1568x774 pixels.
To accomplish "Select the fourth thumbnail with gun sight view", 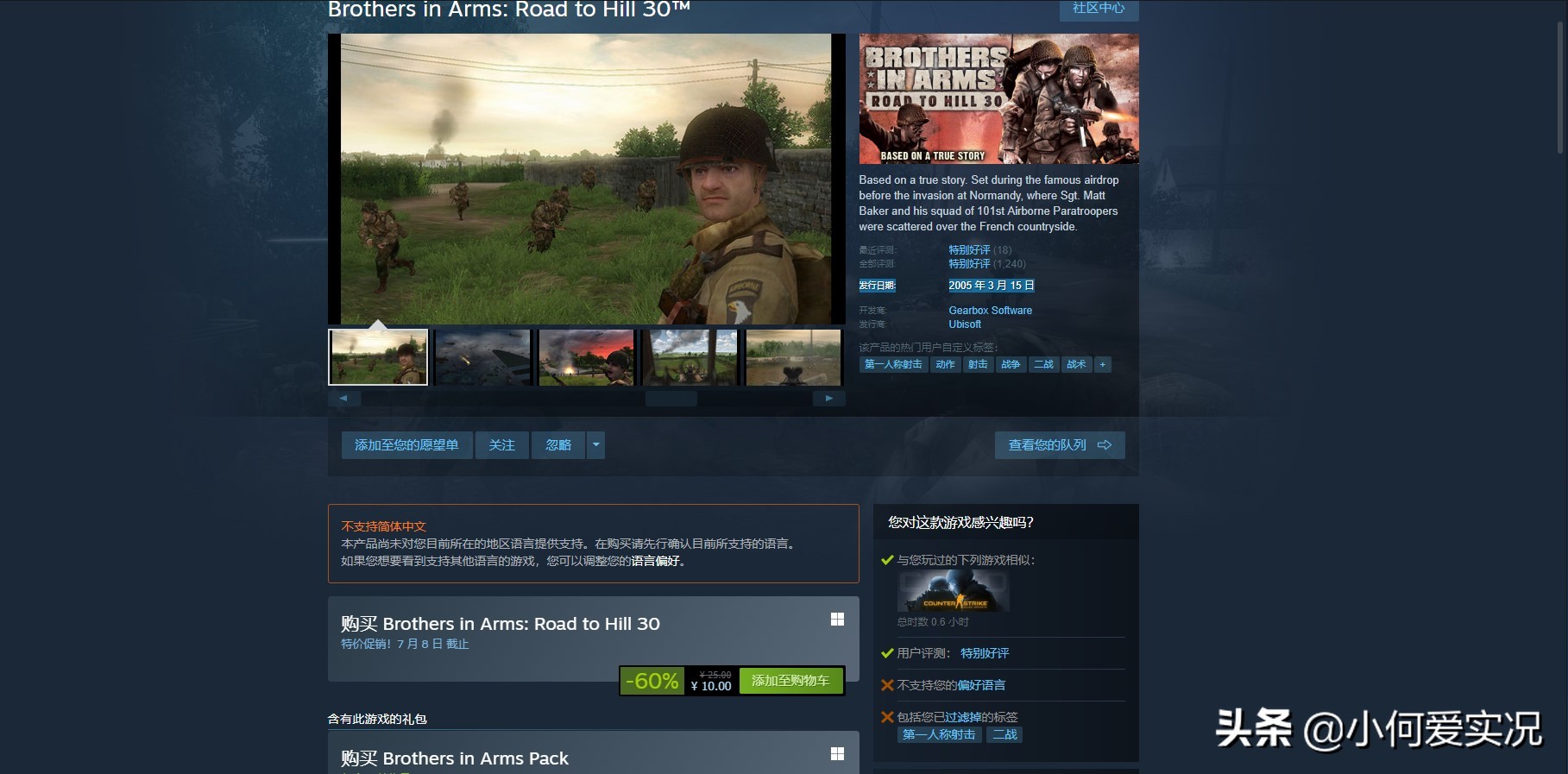I will tap(691, 356).
